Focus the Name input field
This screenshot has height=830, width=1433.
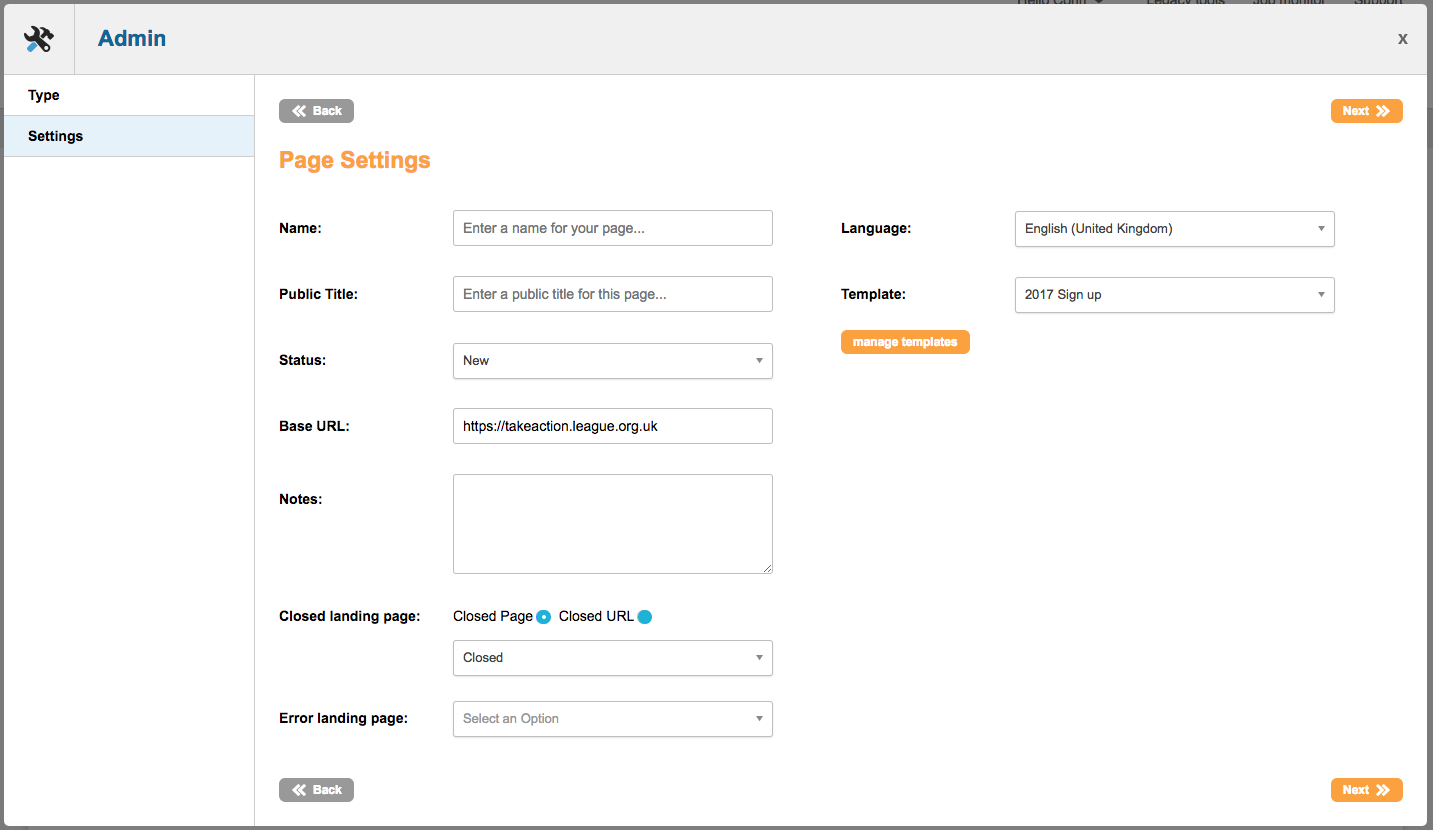[612, 228]
